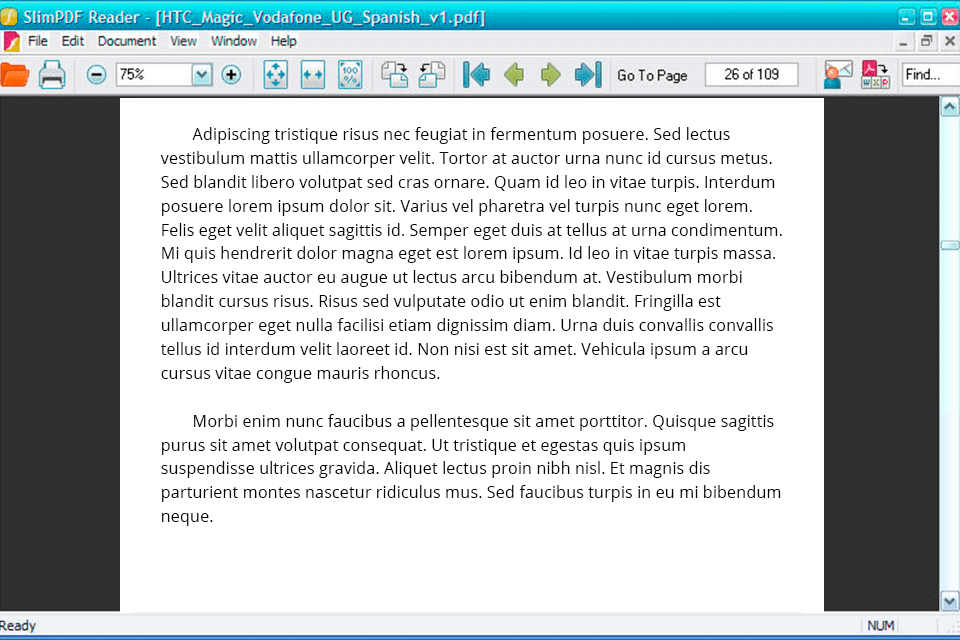The width and height of the screenshot is (960, 640).
Task: Go to the next page with the green right arrow
Action: (550, 75)
